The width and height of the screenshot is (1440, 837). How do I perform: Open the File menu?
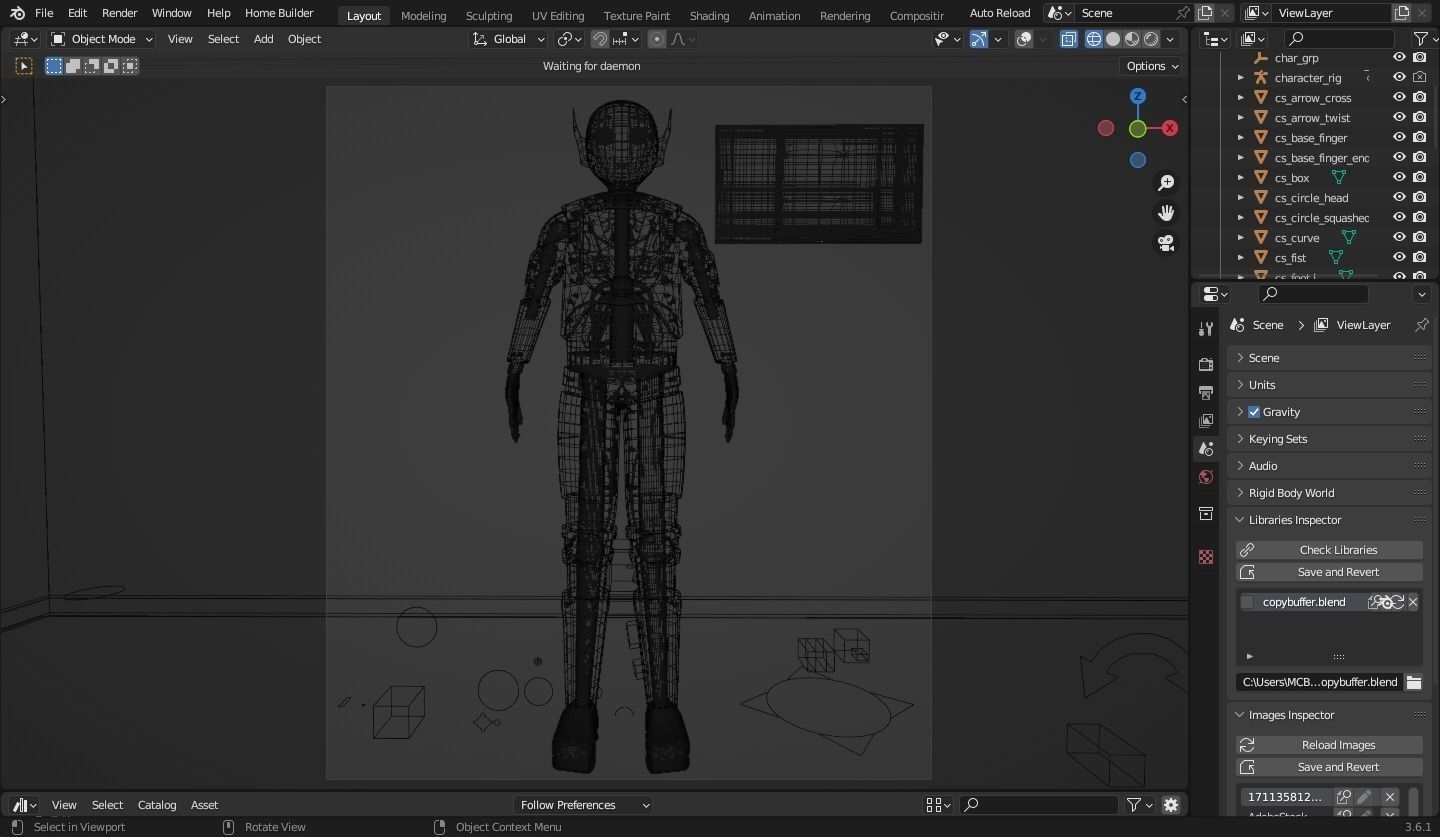click(44, 13)
